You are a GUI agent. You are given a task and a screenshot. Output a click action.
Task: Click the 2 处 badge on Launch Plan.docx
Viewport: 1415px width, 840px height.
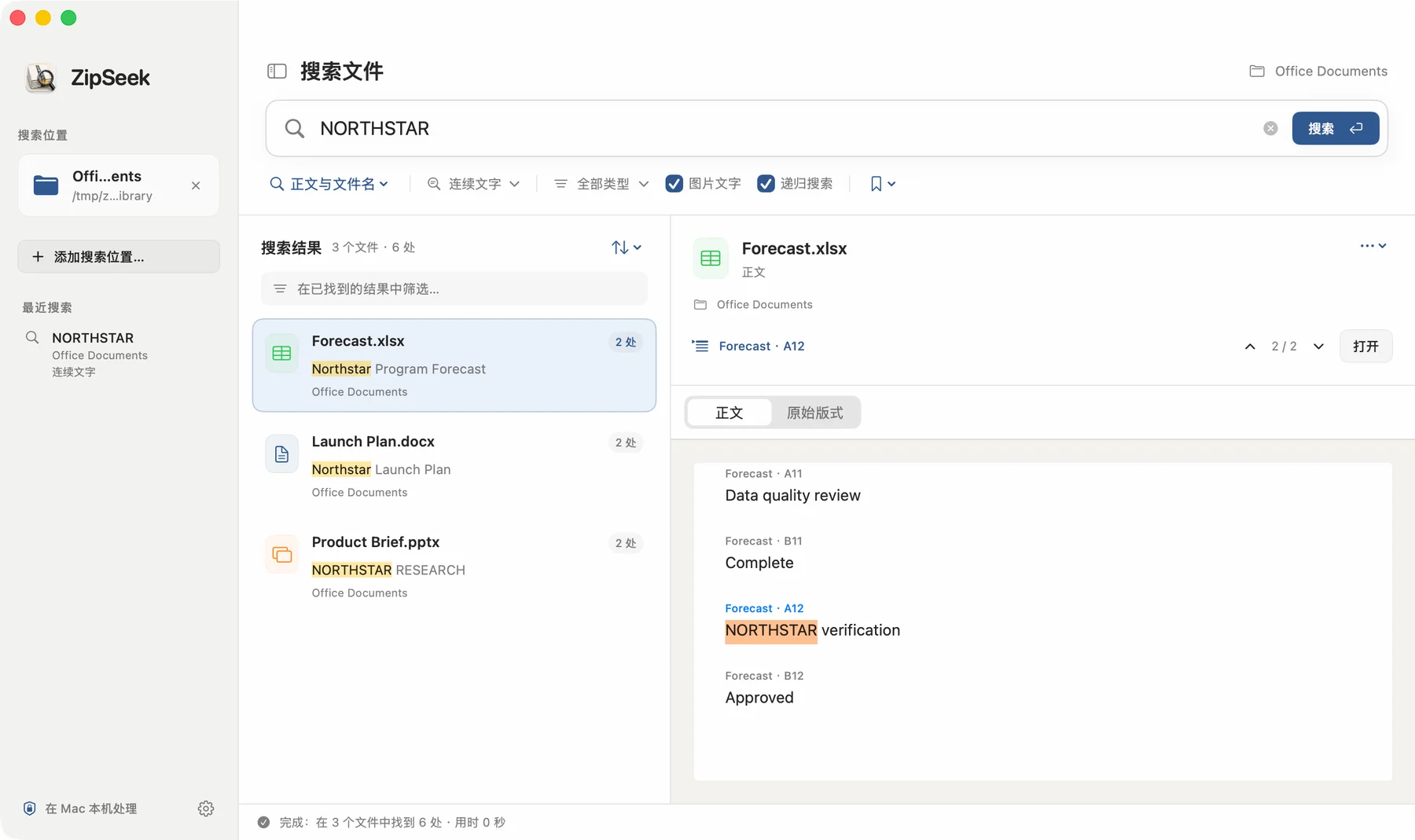pyautogui.click(x=626, y=443)
